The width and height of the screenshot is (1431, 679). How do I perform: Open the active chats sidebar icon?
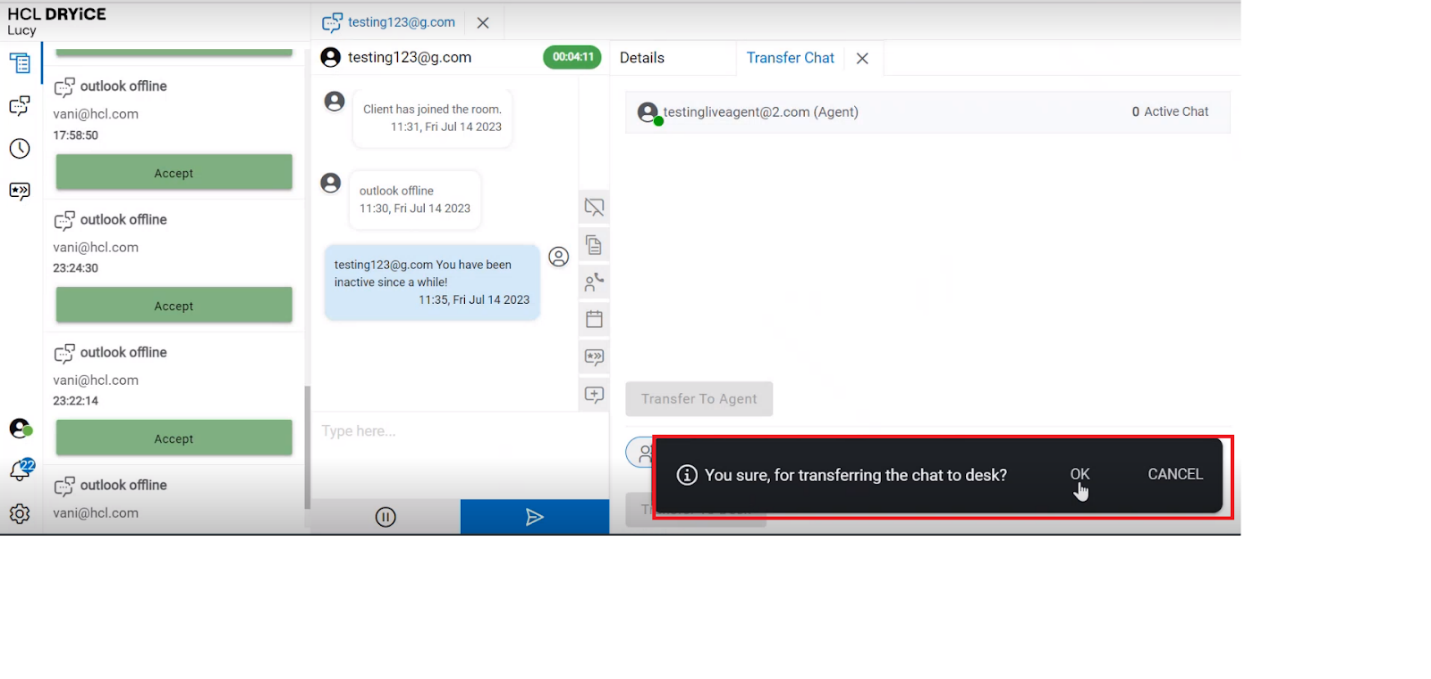(20, 105)
